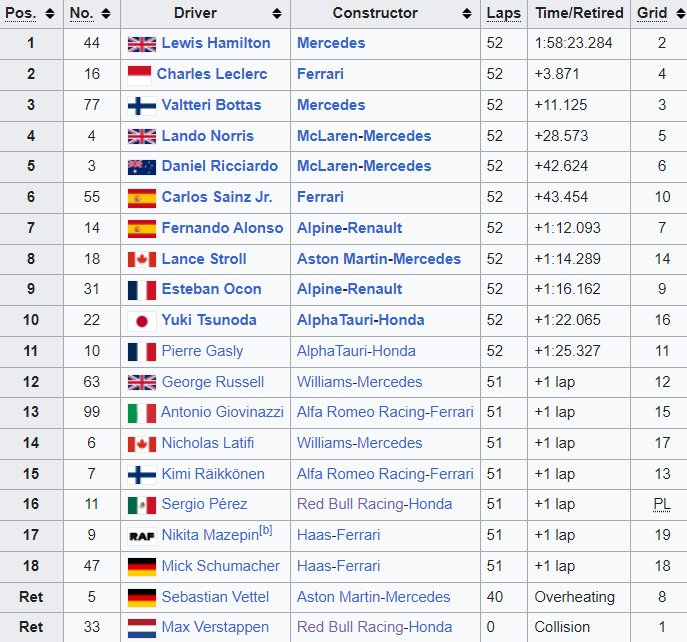Click PL grid abbreviation in Pérez's row
Image resolution: width=687 pixels, height=642 pixels.
click(x=662, y=504)
